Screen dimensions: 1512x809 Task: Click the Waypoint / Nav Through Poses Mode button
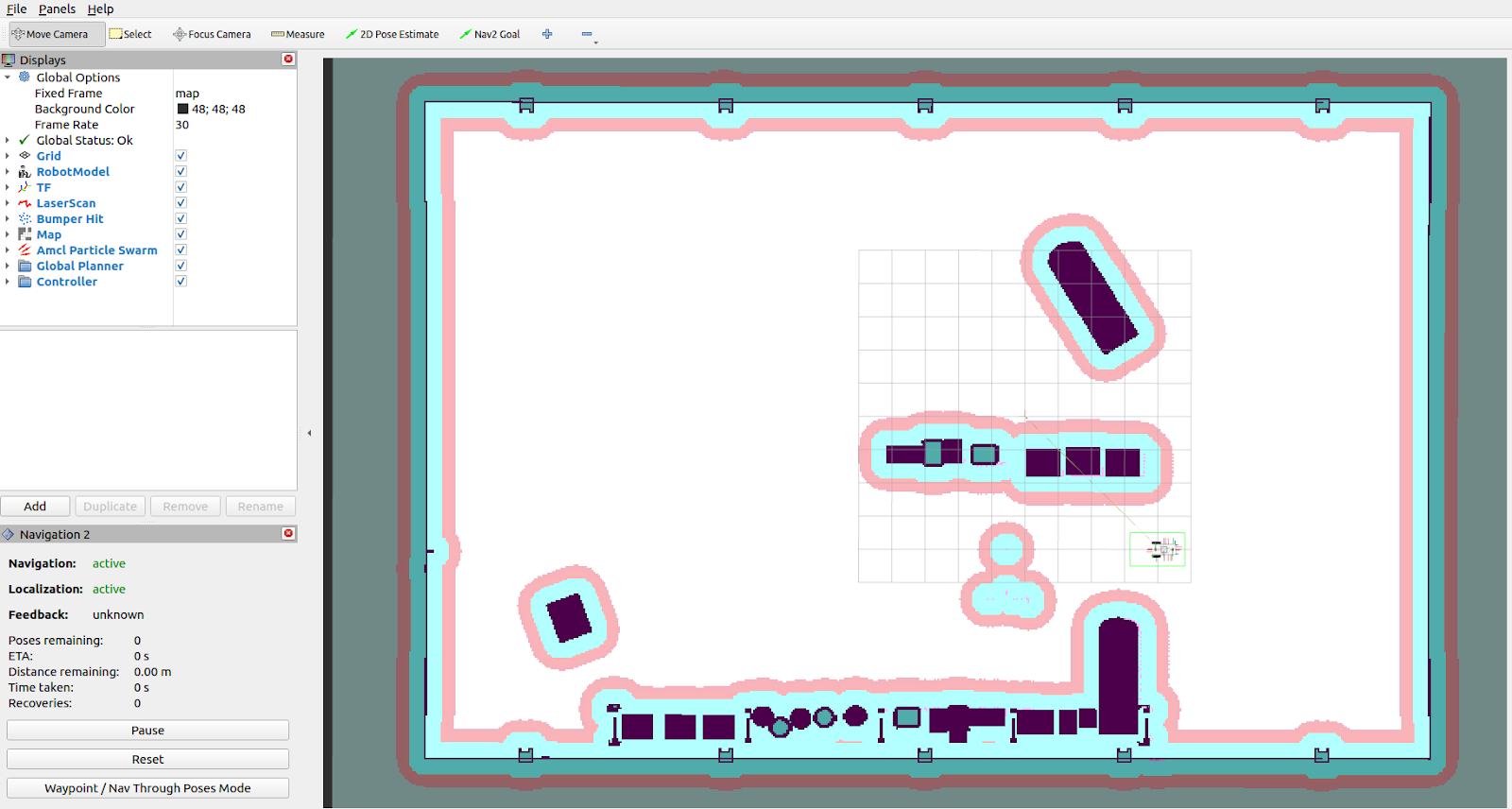click(x=147, y=788)
